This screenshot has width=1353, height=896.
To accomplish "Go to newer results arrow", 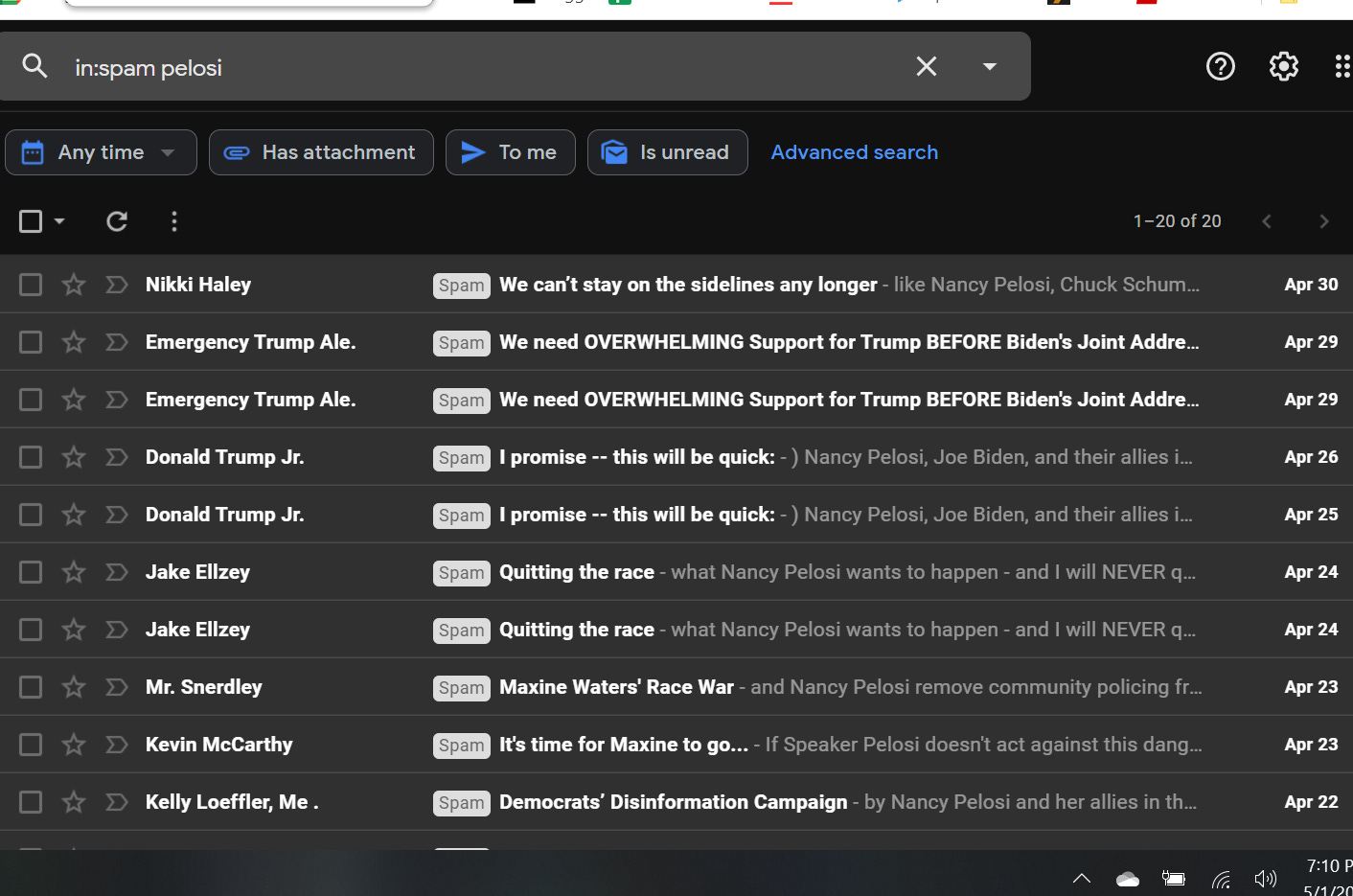I will [1267, 221].
